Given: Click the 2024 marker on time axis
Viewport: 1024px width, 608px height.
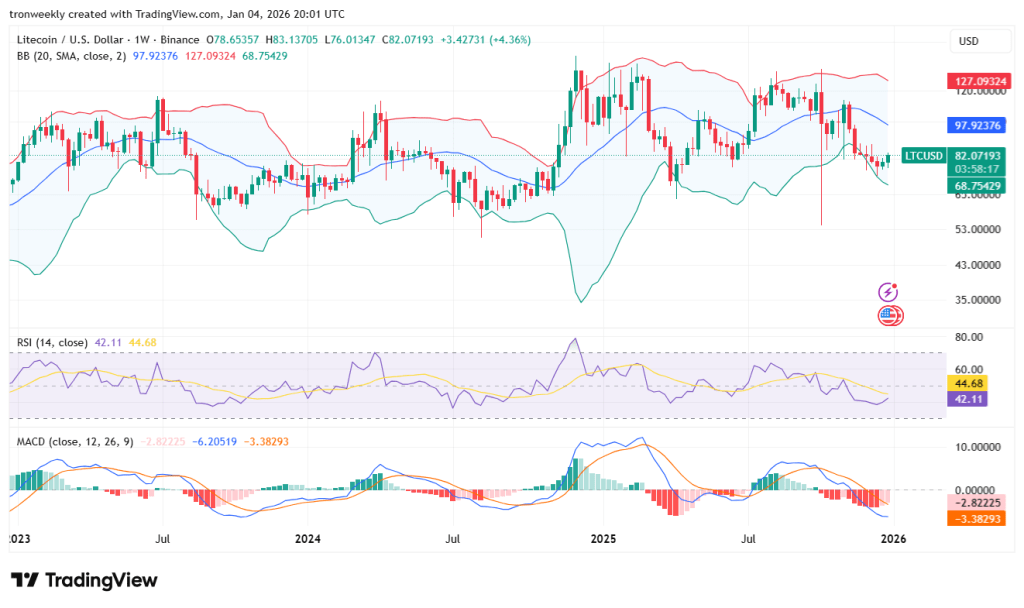Looking at the screenshot, I should [308, 539].
